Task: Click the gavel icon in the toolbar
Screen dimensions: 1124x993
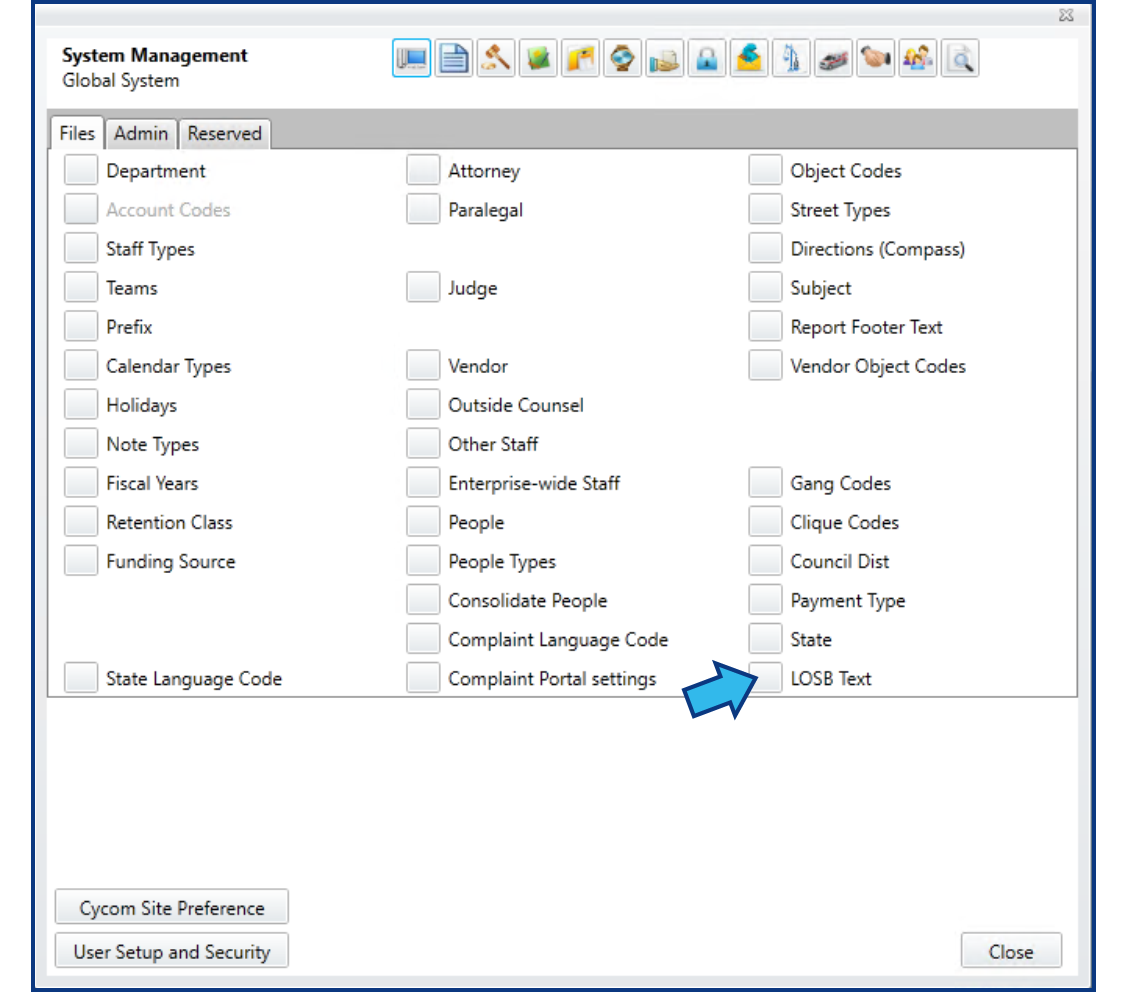Action: tap(495, 58)
